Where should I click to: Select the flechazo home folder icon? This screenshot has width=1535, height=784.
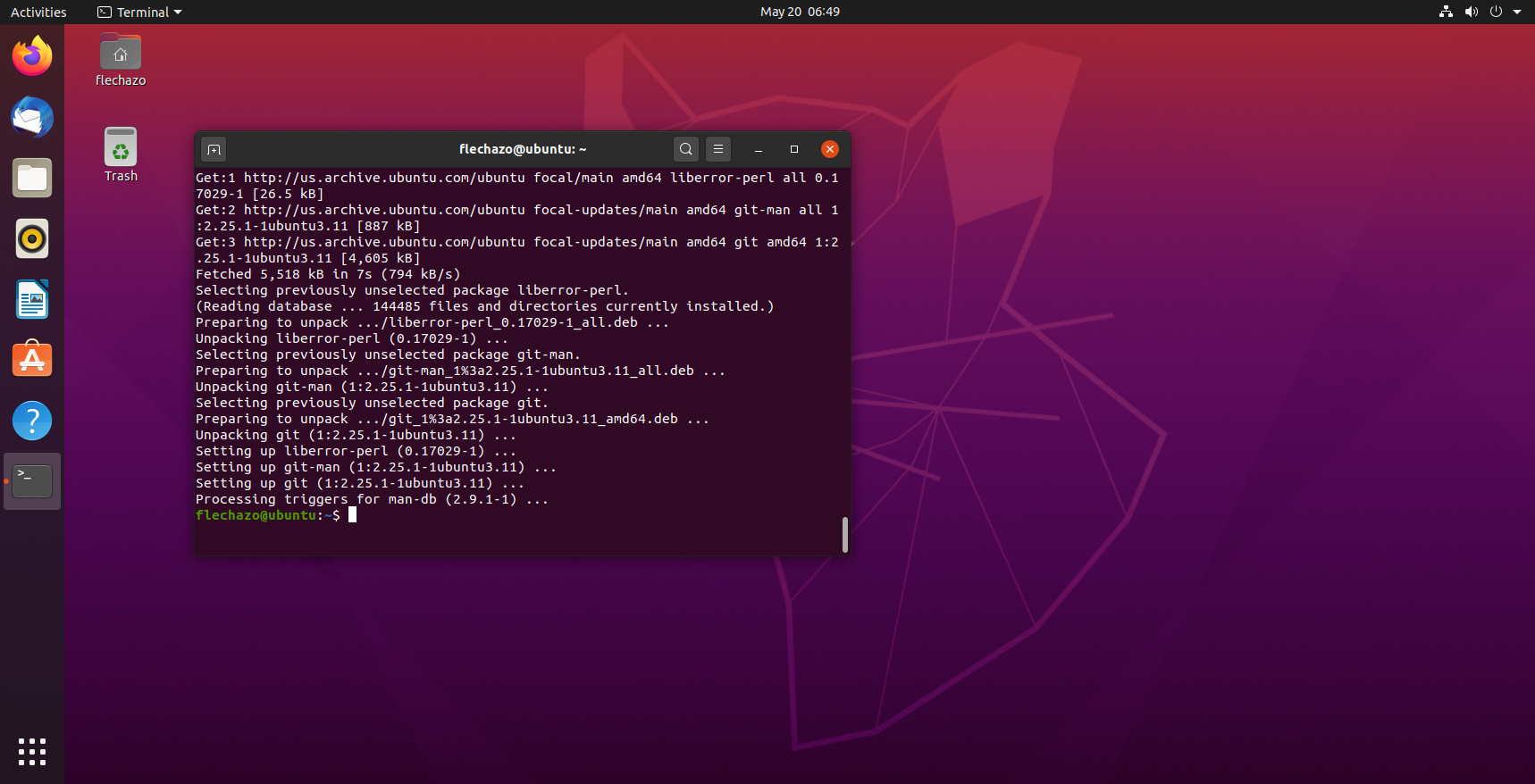[121, 54]
